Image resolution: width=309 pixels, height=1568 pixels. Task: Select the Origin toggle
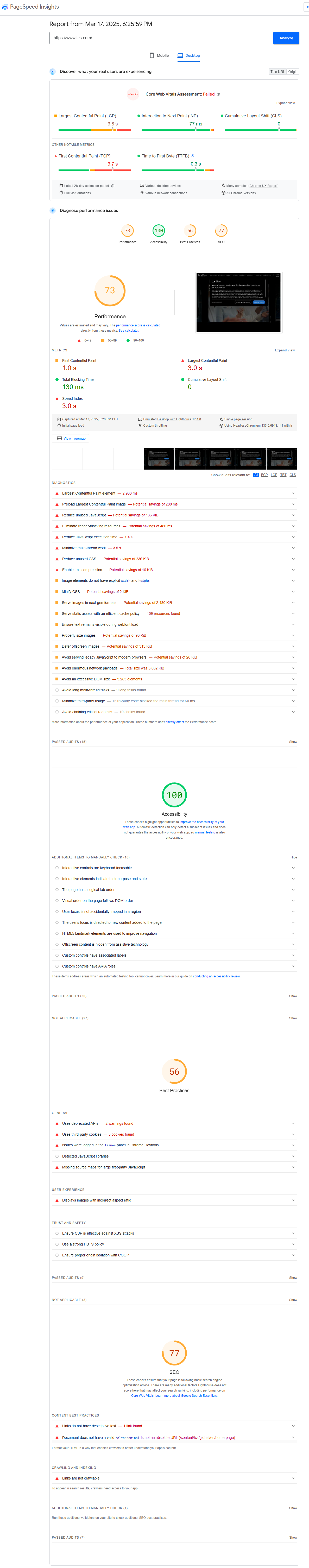pos(293,72)
